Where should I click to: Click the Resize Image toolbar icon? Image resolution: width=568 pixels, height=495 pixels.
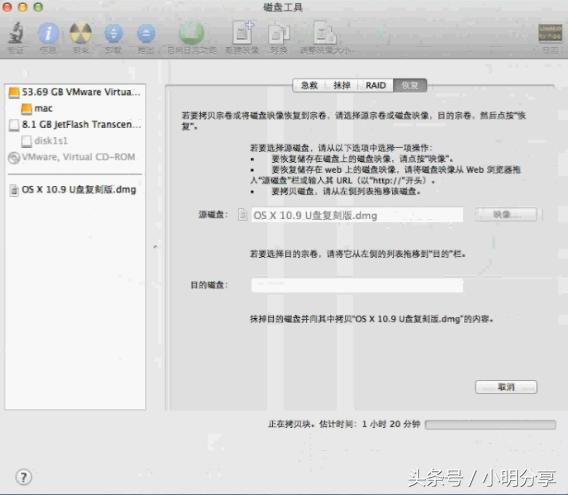point(325,33)
